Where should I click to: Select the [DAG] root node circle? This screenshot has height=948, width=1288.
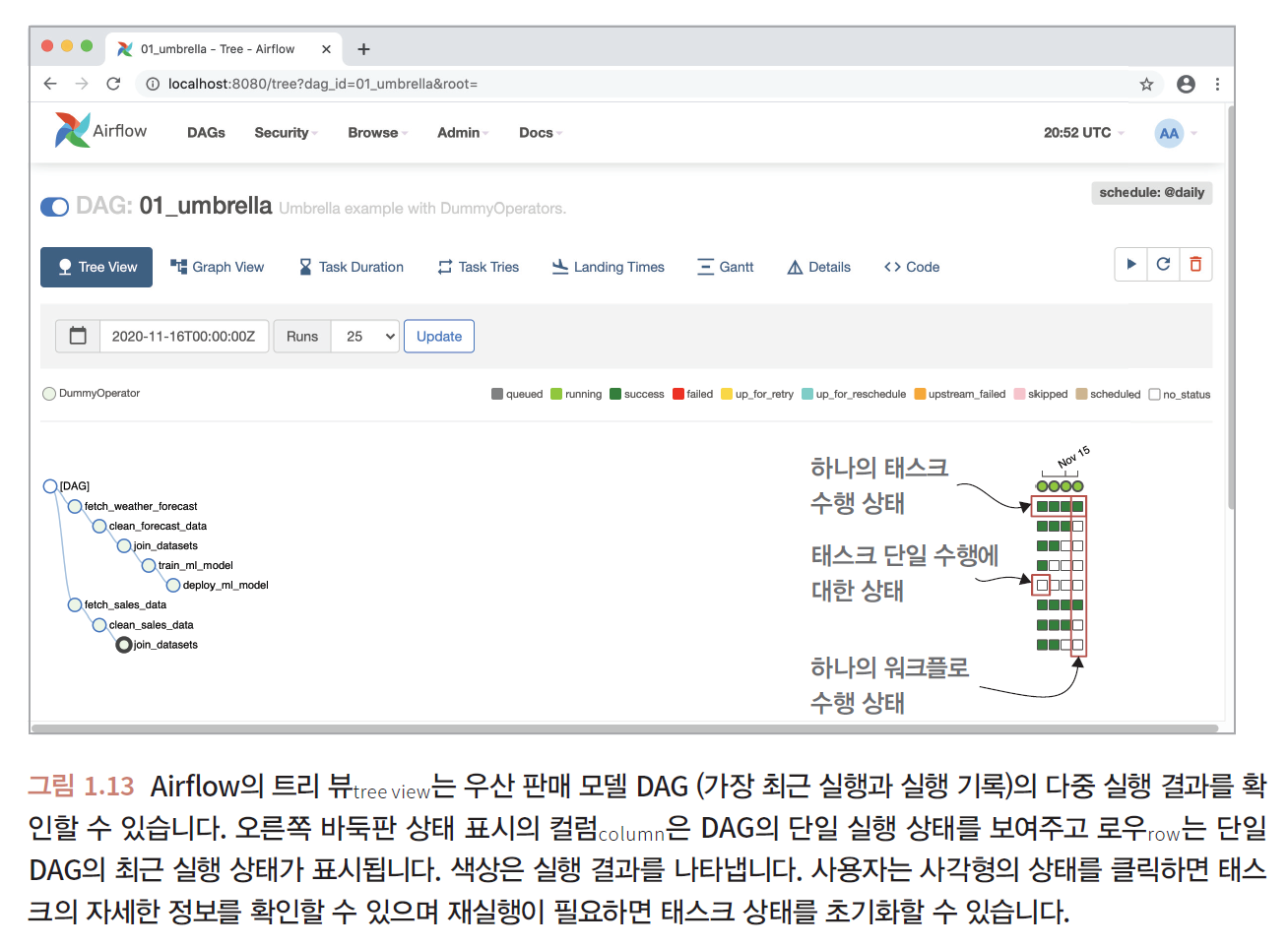[50, 486]
